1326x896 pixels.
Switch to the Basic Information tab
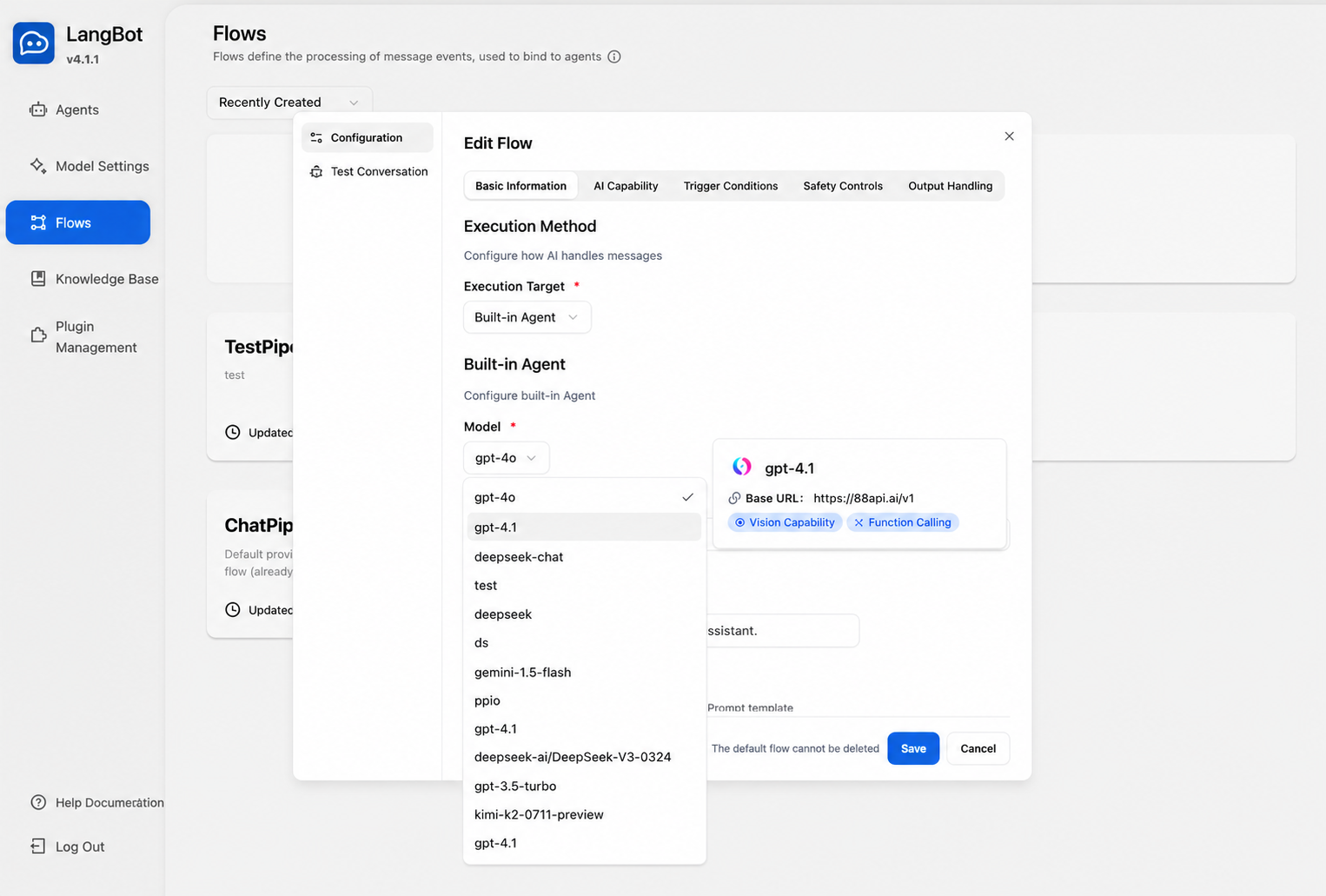point(520,186)
